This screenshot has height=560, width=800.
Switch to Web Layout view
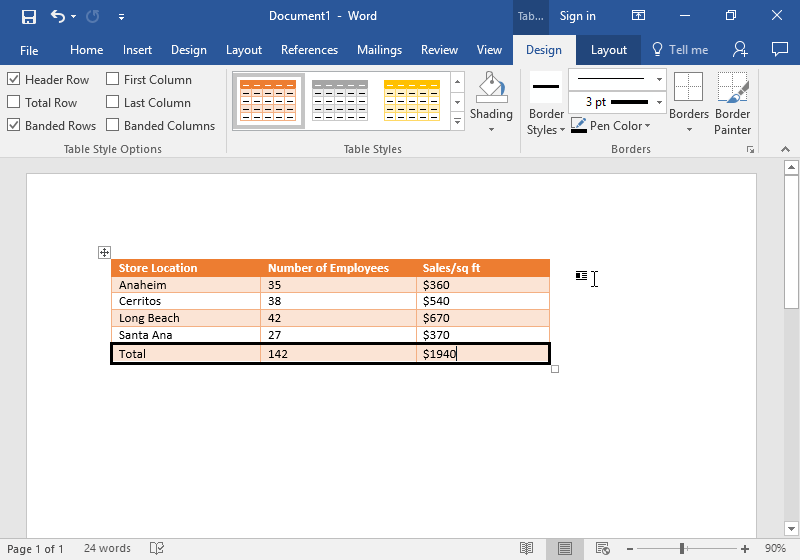click(603, 548)
